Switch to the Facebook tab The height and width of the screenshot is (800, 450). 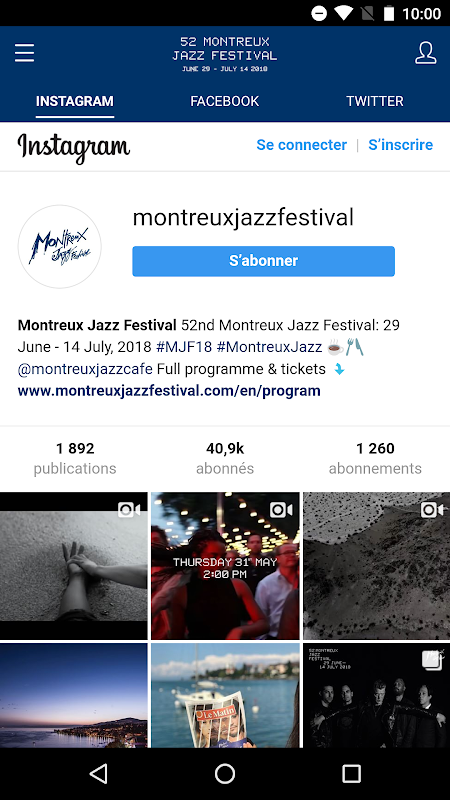pyautogui.click(x=224, y=101)
